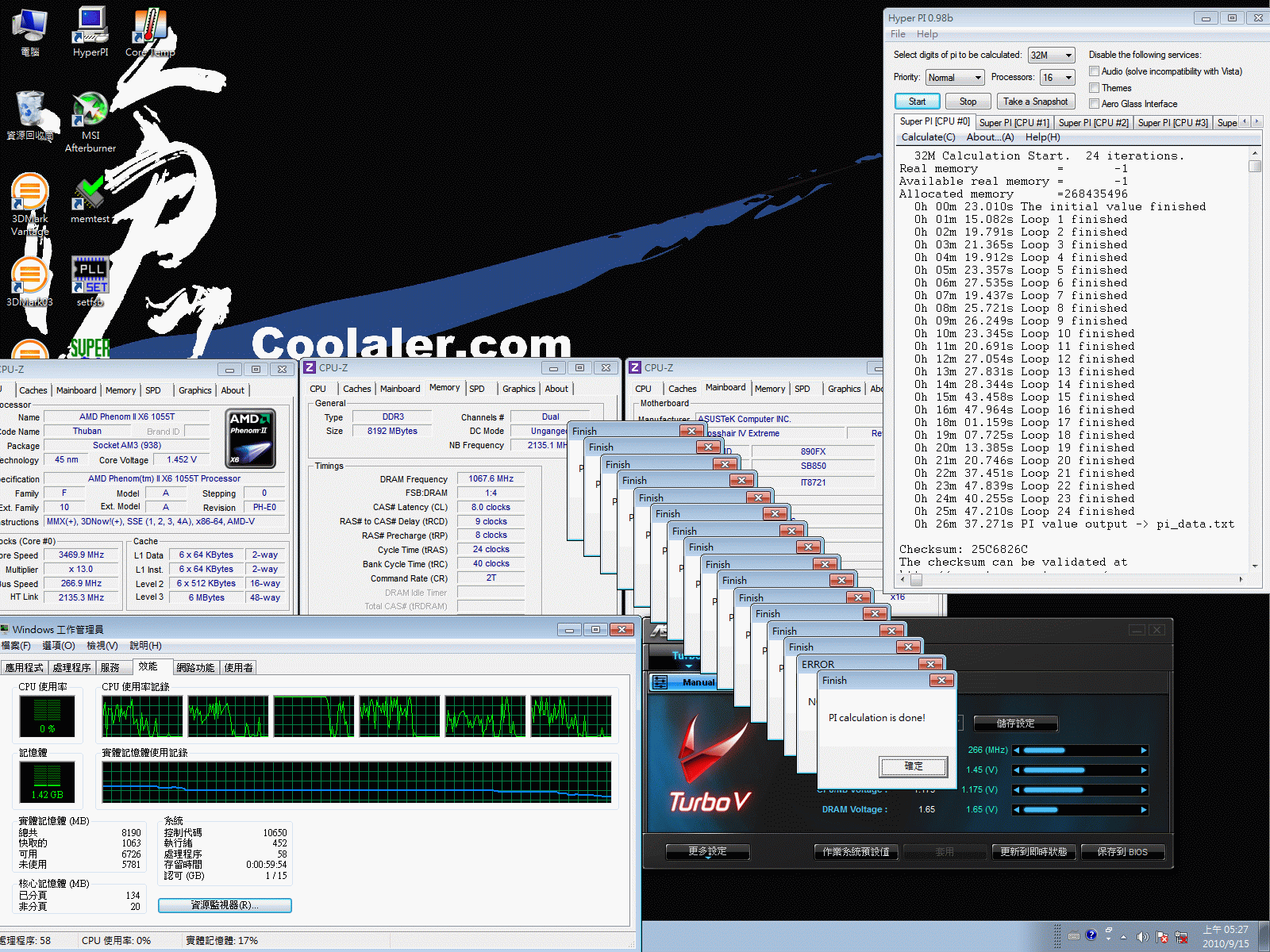Enable the Audio service disable checkbox
Screen dimensions: 1270x952
[1095, 71]
